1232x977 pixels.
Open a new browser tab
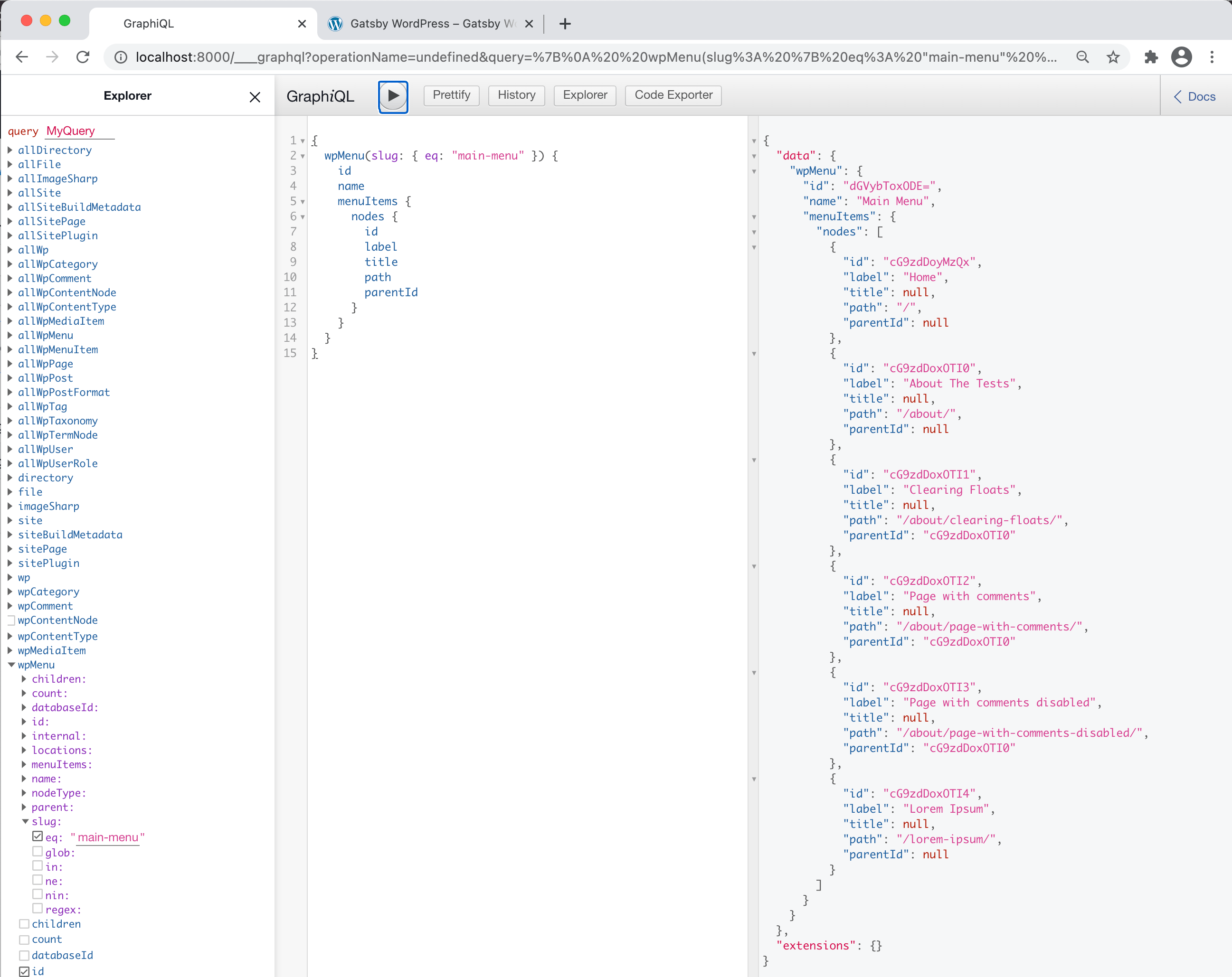(565, 23)
